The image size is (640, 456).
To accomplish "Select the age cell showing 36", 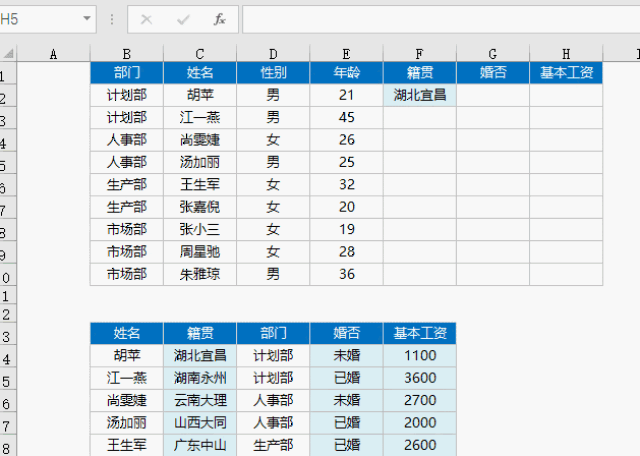I will tap(346, 274).
